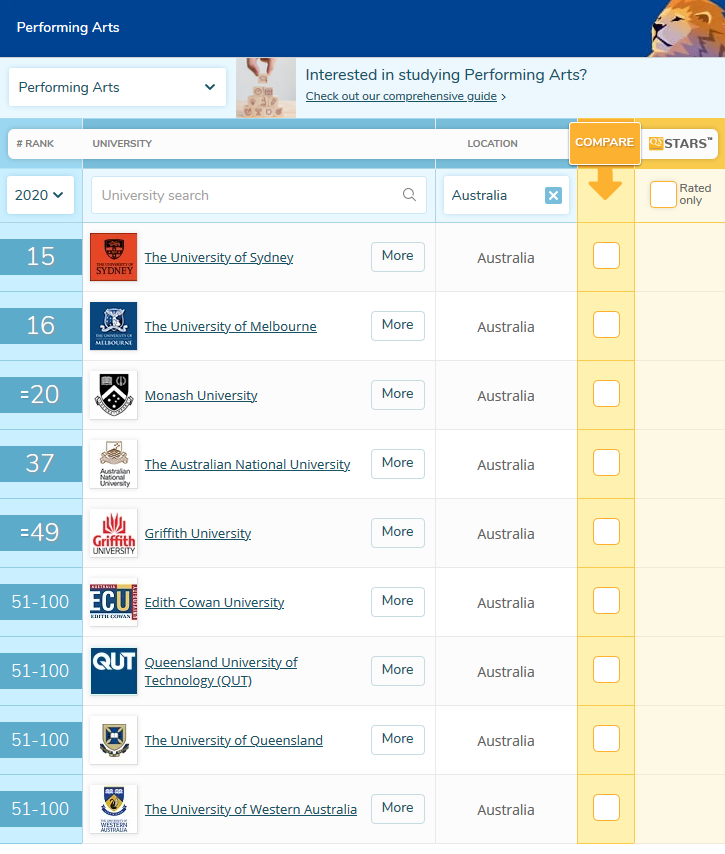The image size is (725, 854).
Task: Click 'Interested in studying Performing Arts?' heading
Action: [x=446, y=75]
